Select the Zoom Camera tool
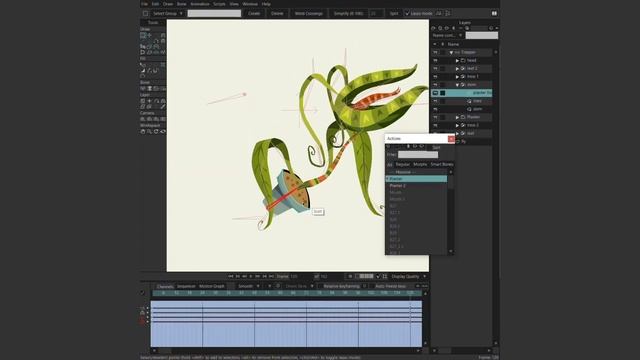Image resolution: width=640 pixels, height=360 pixels. 149,119
